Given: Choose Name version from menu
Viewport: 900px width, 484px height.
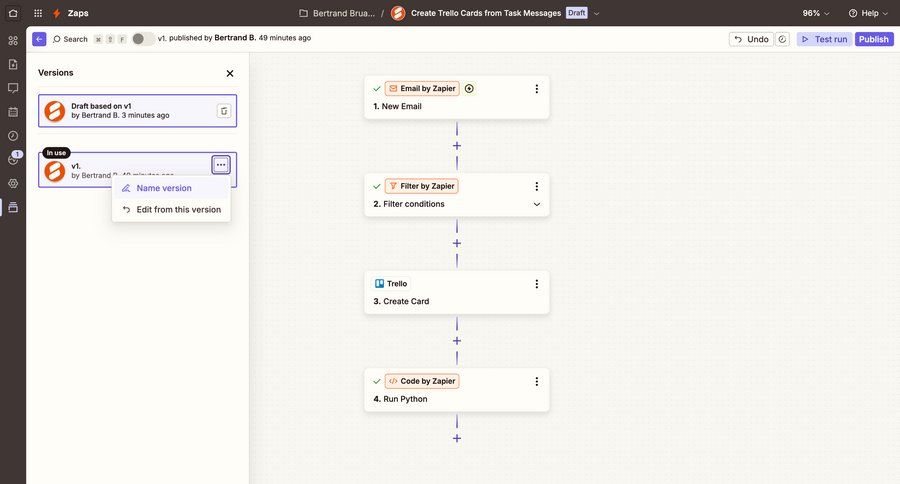Looking at the screenshot, I should pyautogui.click(x=171, y=188).
